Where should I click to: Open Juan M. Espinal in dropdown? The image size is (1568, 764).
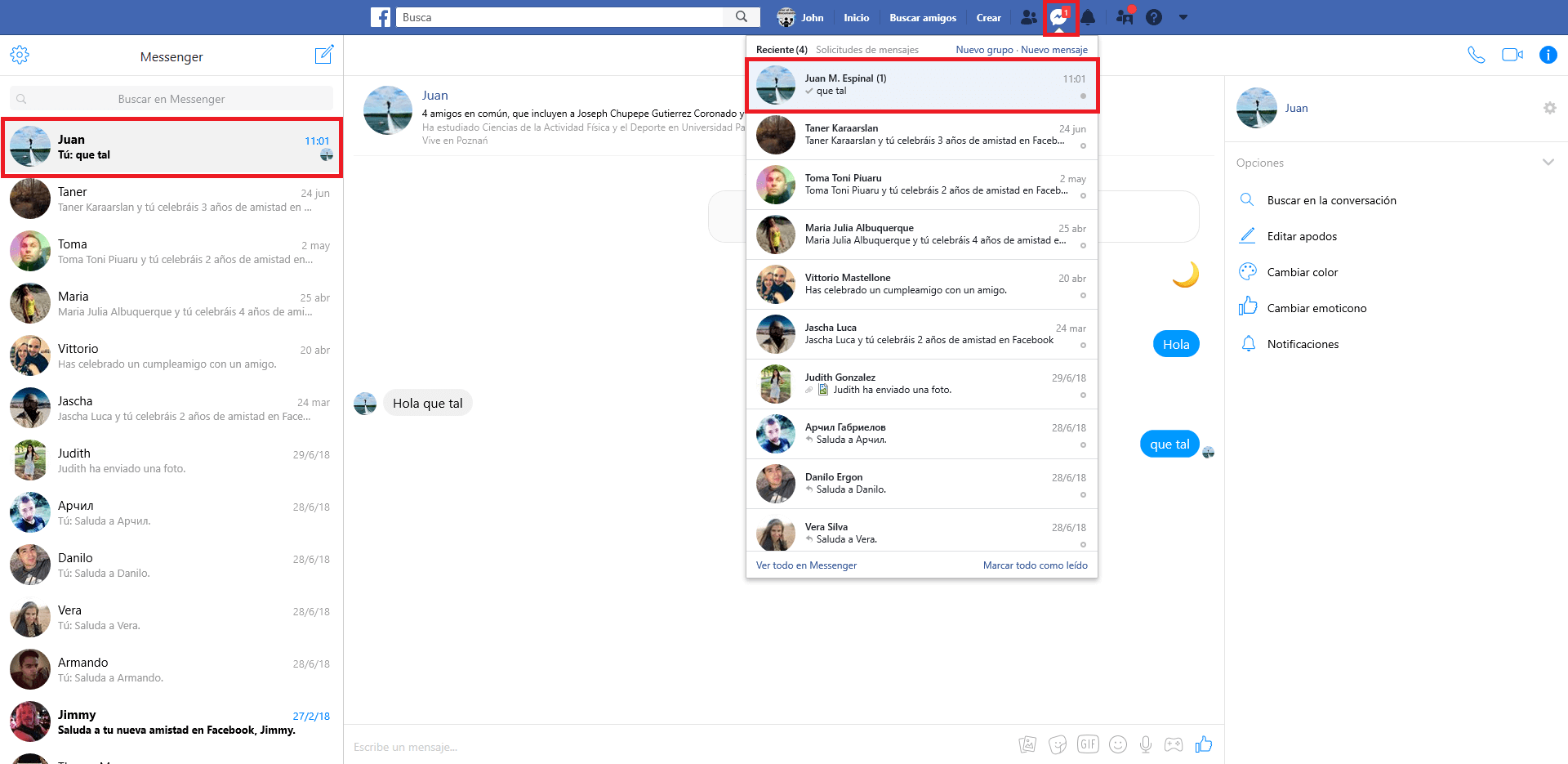click(x=922, y=85)
